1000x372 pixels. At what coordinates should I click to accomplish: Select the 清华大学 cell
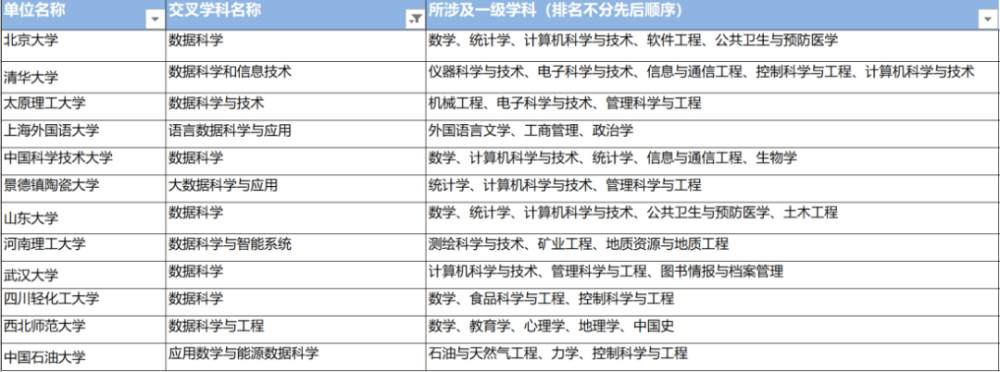click(83, 77)
